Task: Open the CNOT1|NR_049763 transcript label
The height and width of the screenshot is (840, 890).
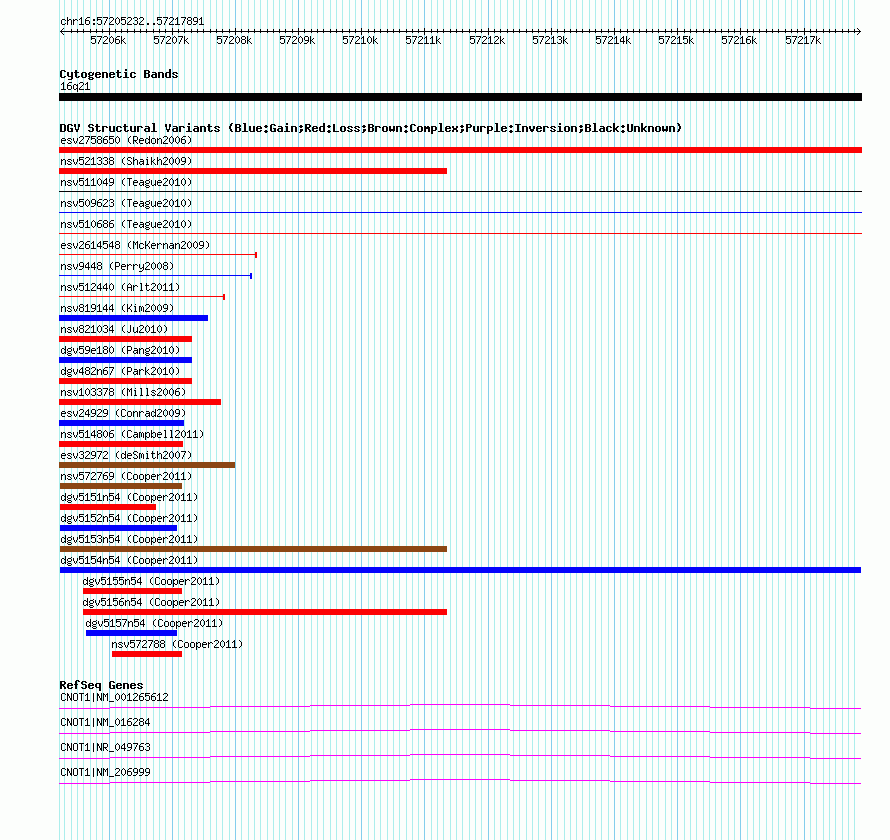Action: [x=105, y=747]
